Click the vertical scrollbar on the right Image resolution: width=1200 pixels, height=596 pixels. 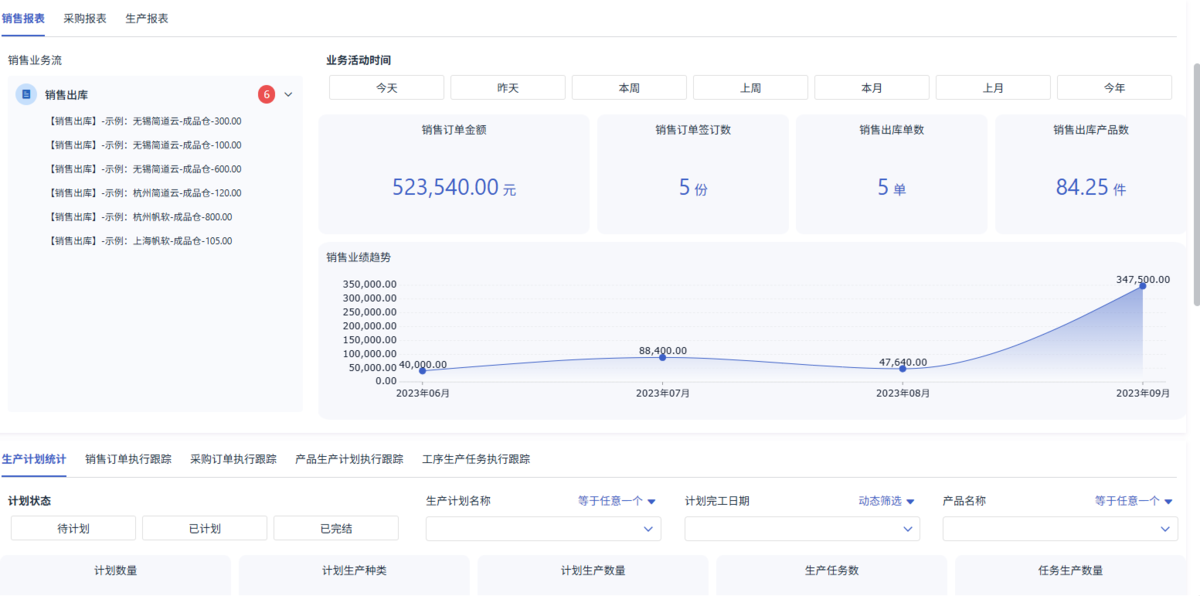click(x=1194, y=180)
